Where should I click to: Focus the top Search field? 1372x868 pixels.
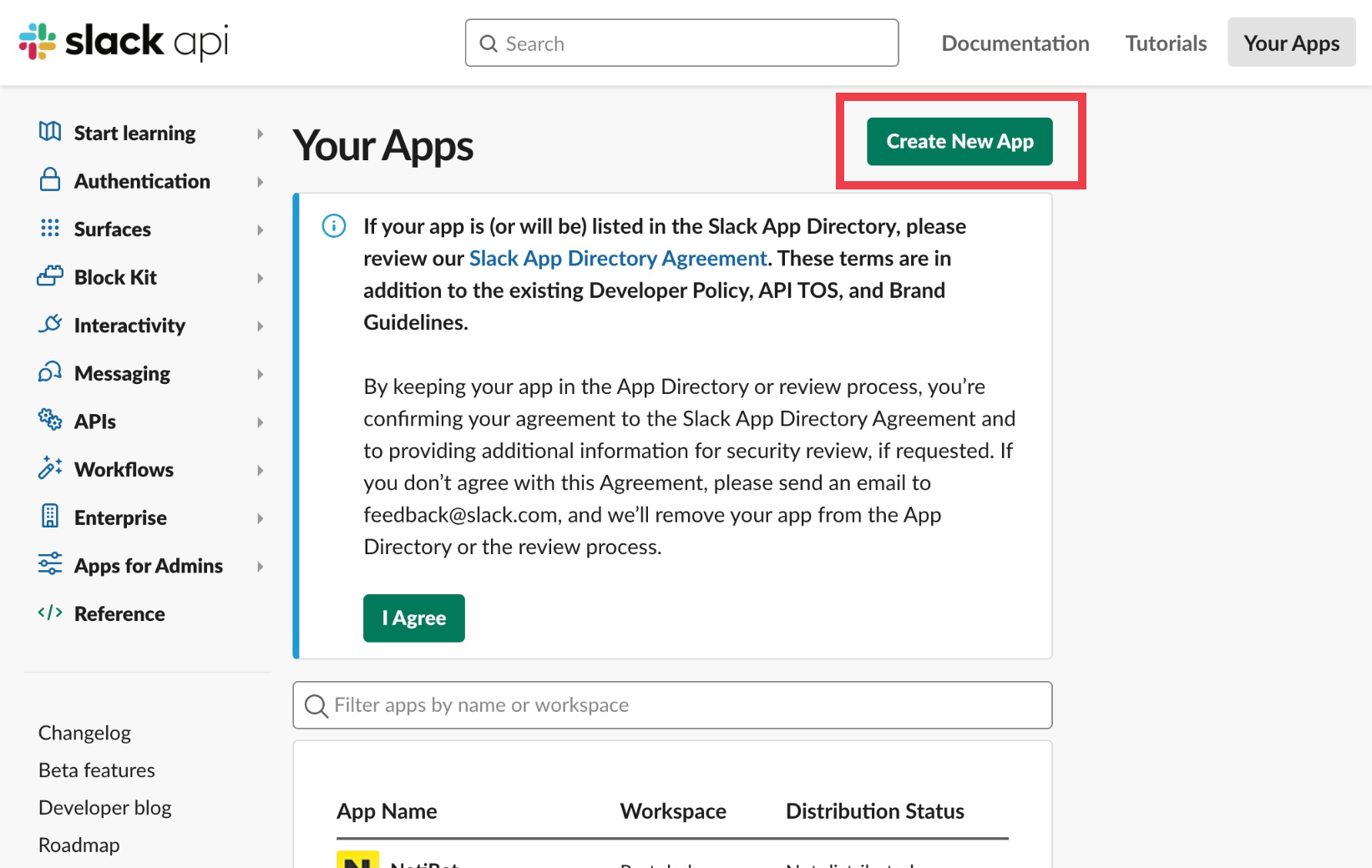tap(682, 43)
